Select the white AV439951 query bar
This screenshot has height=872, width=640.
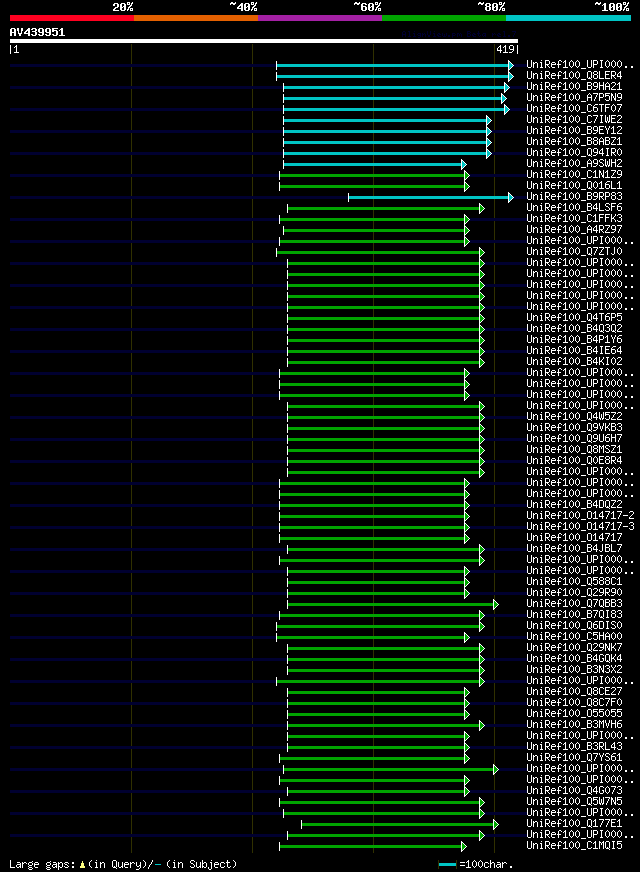[264, 41]
